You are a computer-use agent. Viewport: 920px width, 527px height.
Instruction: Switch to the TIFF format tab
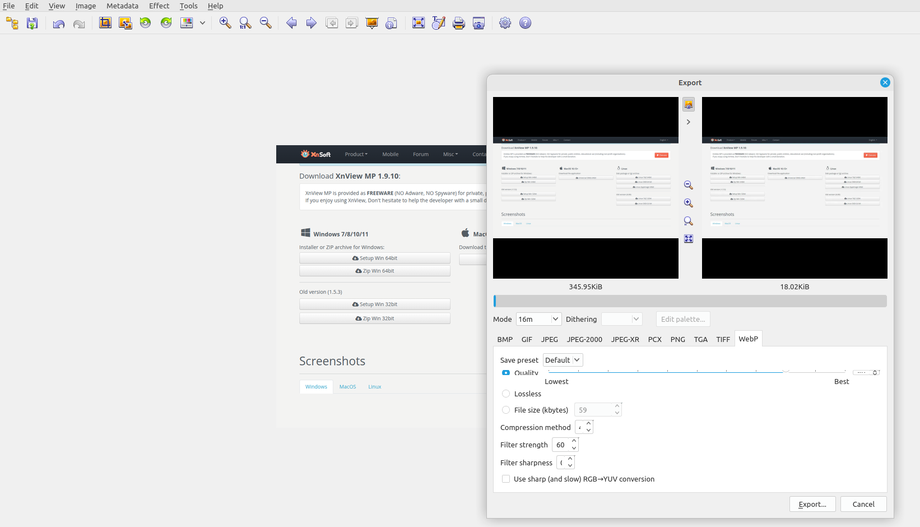[x=723, y=339]
